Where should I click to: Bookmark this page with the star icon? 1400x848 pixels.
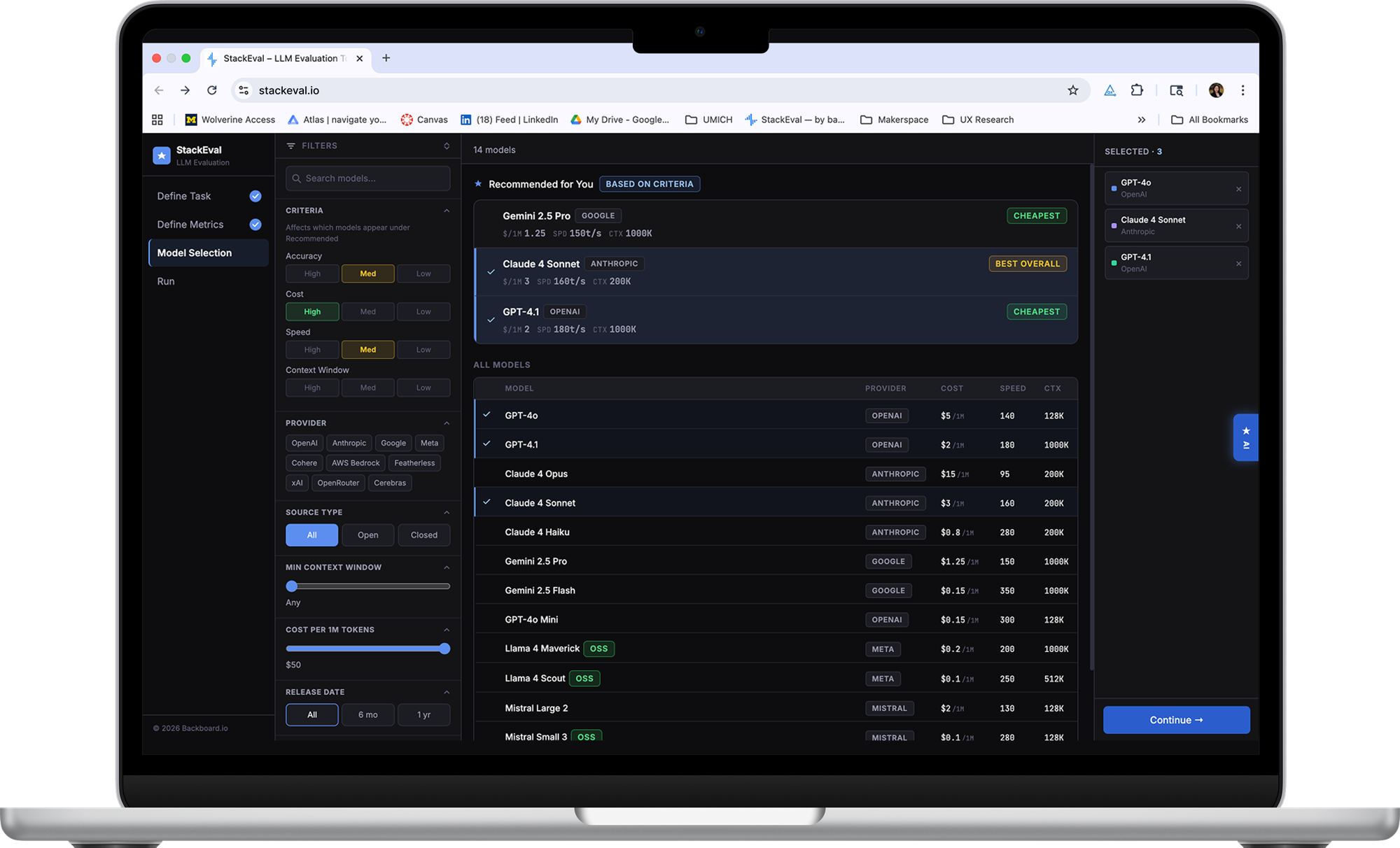pyautogui.click(x=1073, y=90)
